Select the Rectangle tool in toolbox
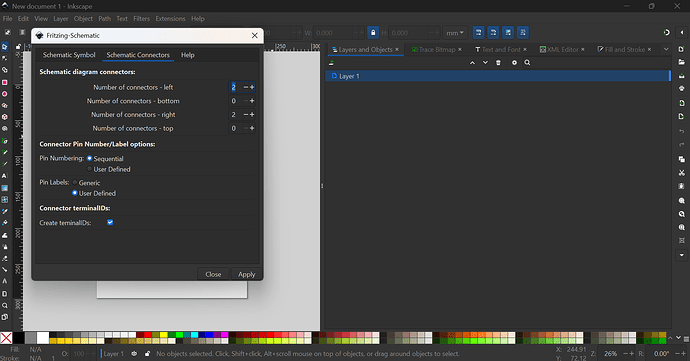The width and height of the screenshot is (690, 361). (x=4, y=82)
